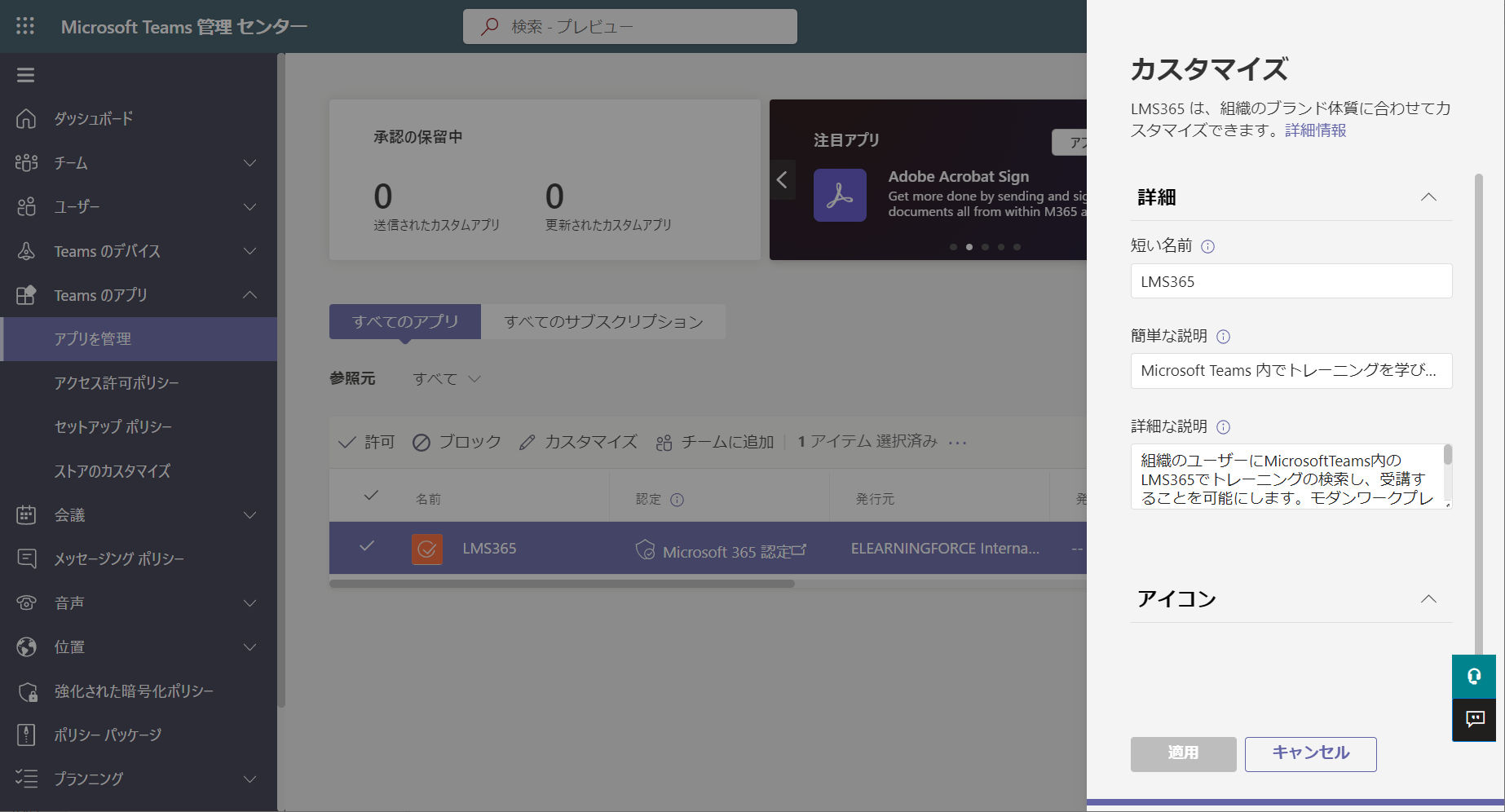Click the enhanced encryption policy lock icon

coord(27,691)
